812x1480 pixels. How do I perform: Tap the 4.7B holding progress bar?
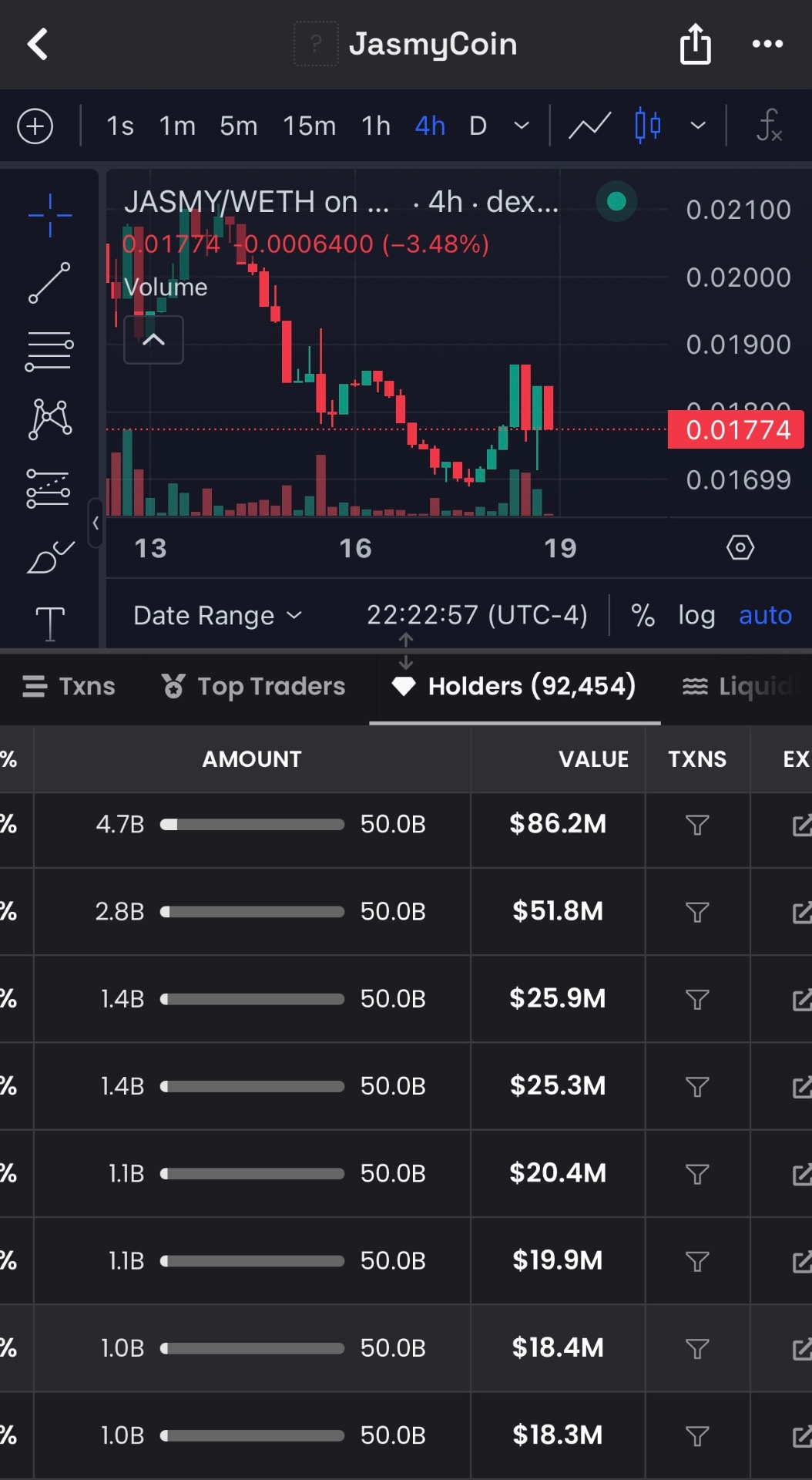[x=252, y=825]
